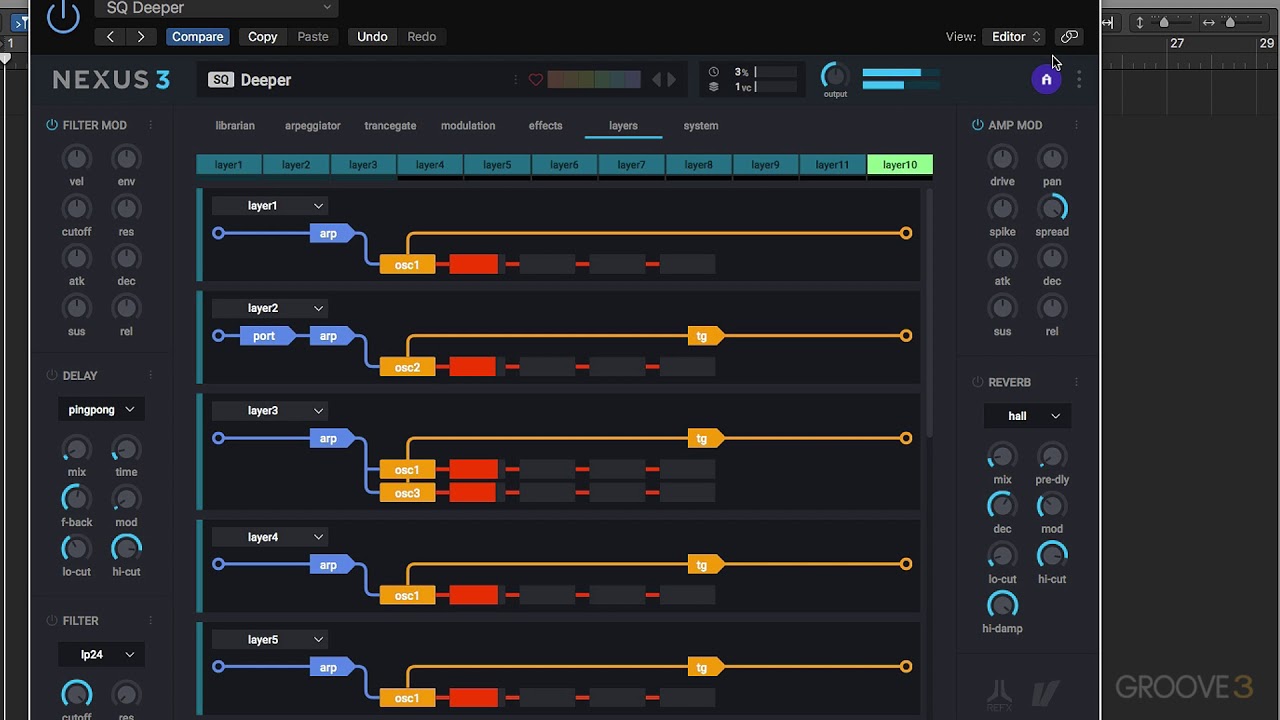The height and width of the screenshot is (720, 1280).
Task: Open the lp24 filter type dropdown
Action: pyautogui.click(x=101, y=655)
